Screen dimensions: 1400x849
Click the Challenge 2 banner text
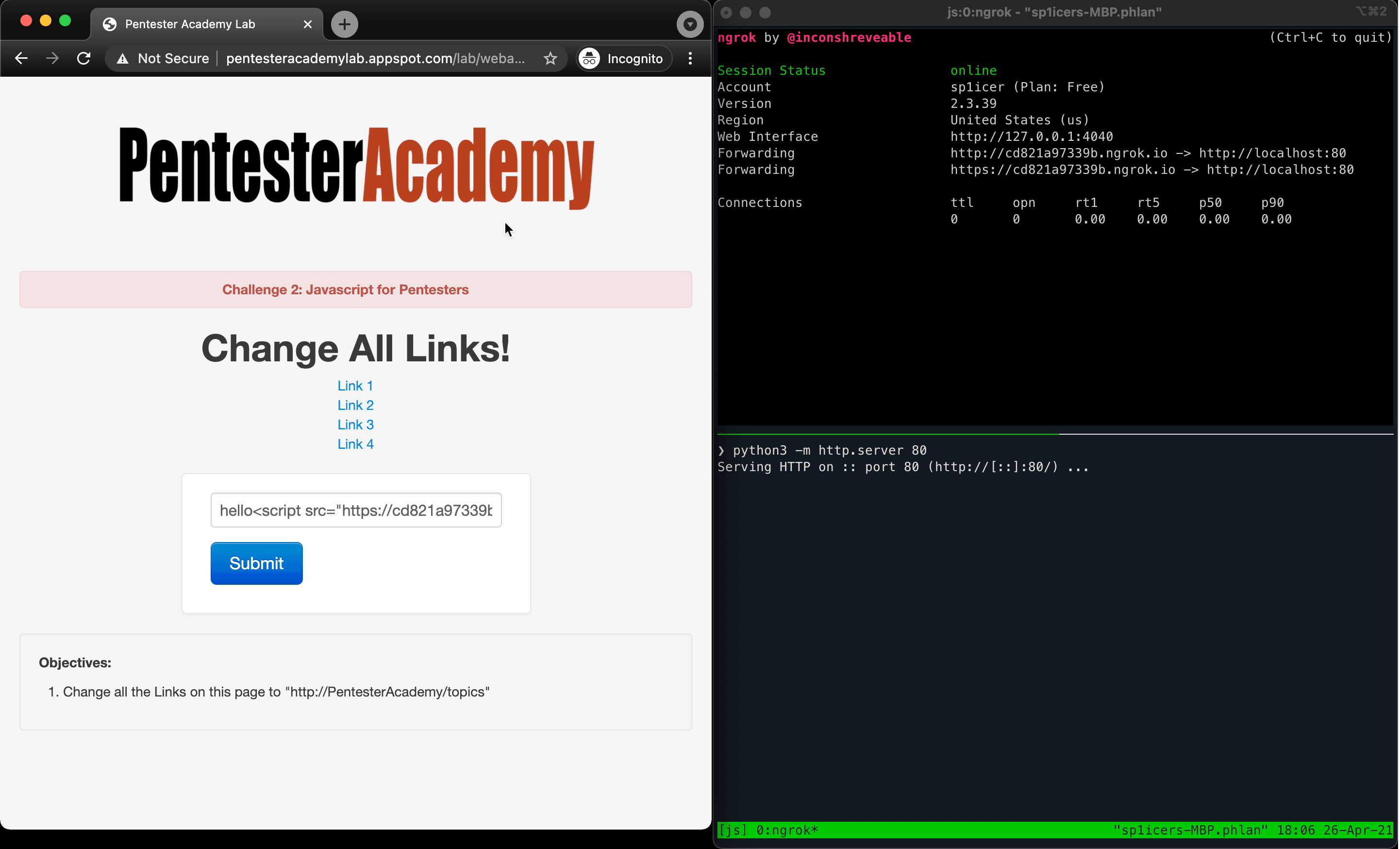[346, 290]
